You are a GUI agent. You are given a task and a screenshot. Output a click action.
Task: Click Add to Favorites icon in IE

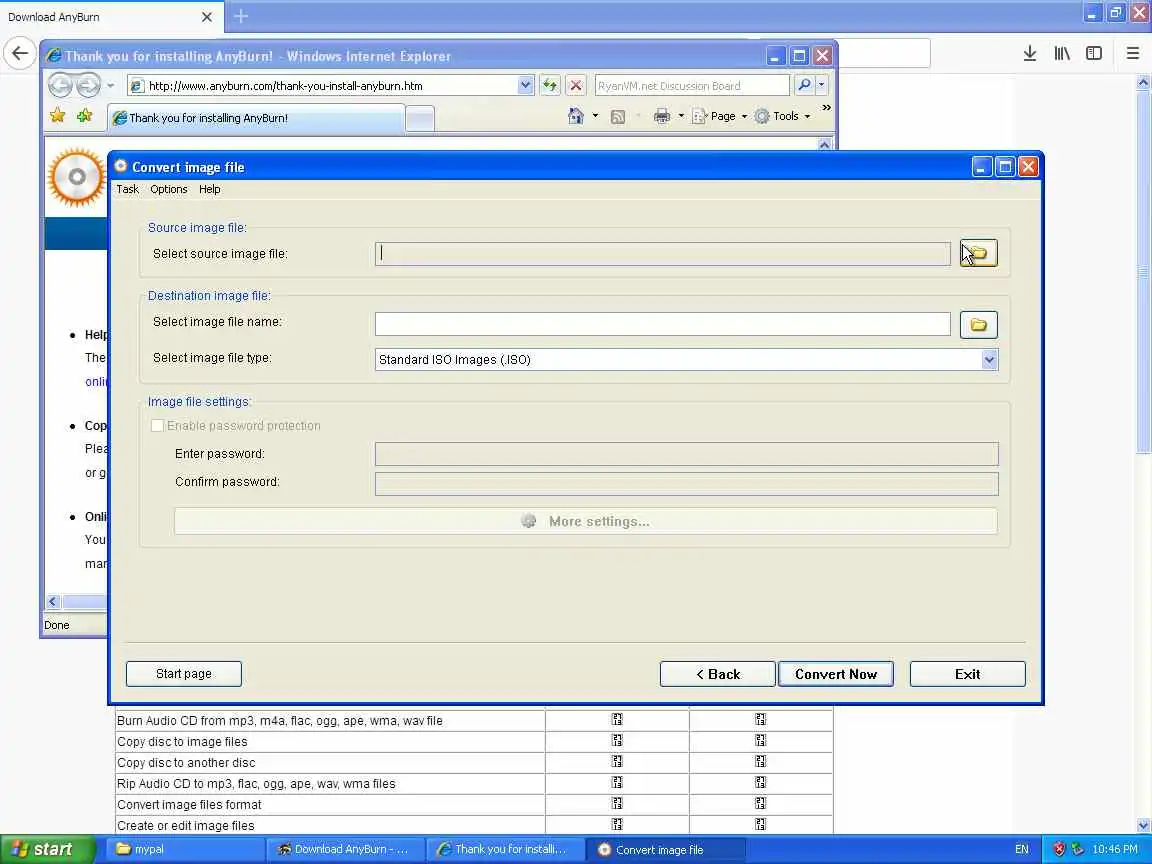point(85,115)
